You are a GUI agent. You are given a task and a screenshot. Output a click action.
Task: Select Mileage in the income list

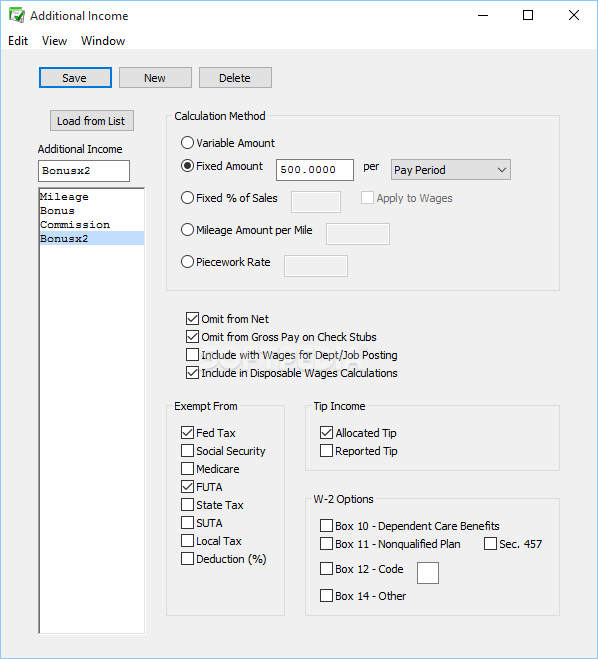tap(92, 197)
